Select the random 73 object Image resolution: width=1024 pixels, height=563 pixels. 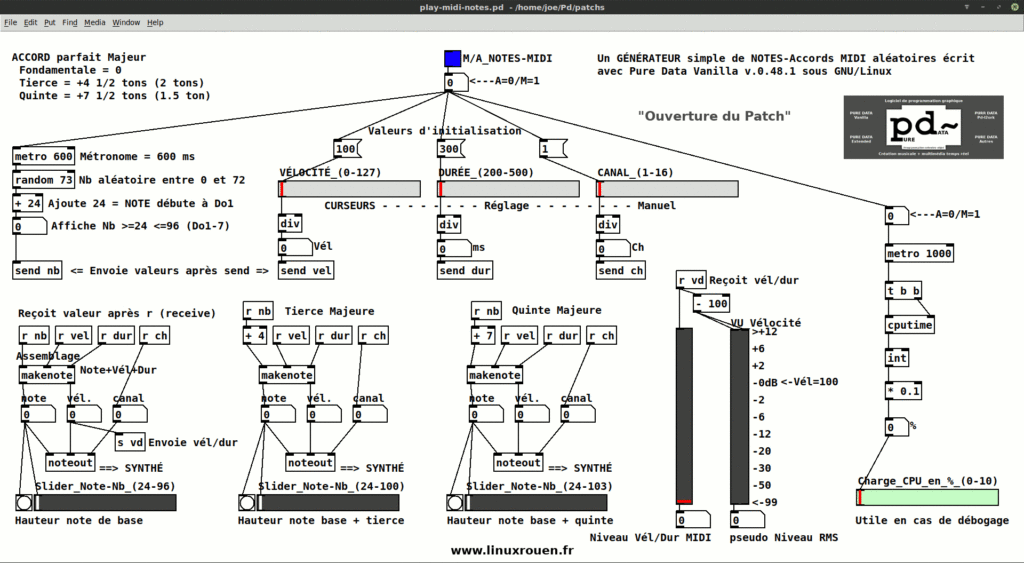pyautogui.click(x=44, y=180)
